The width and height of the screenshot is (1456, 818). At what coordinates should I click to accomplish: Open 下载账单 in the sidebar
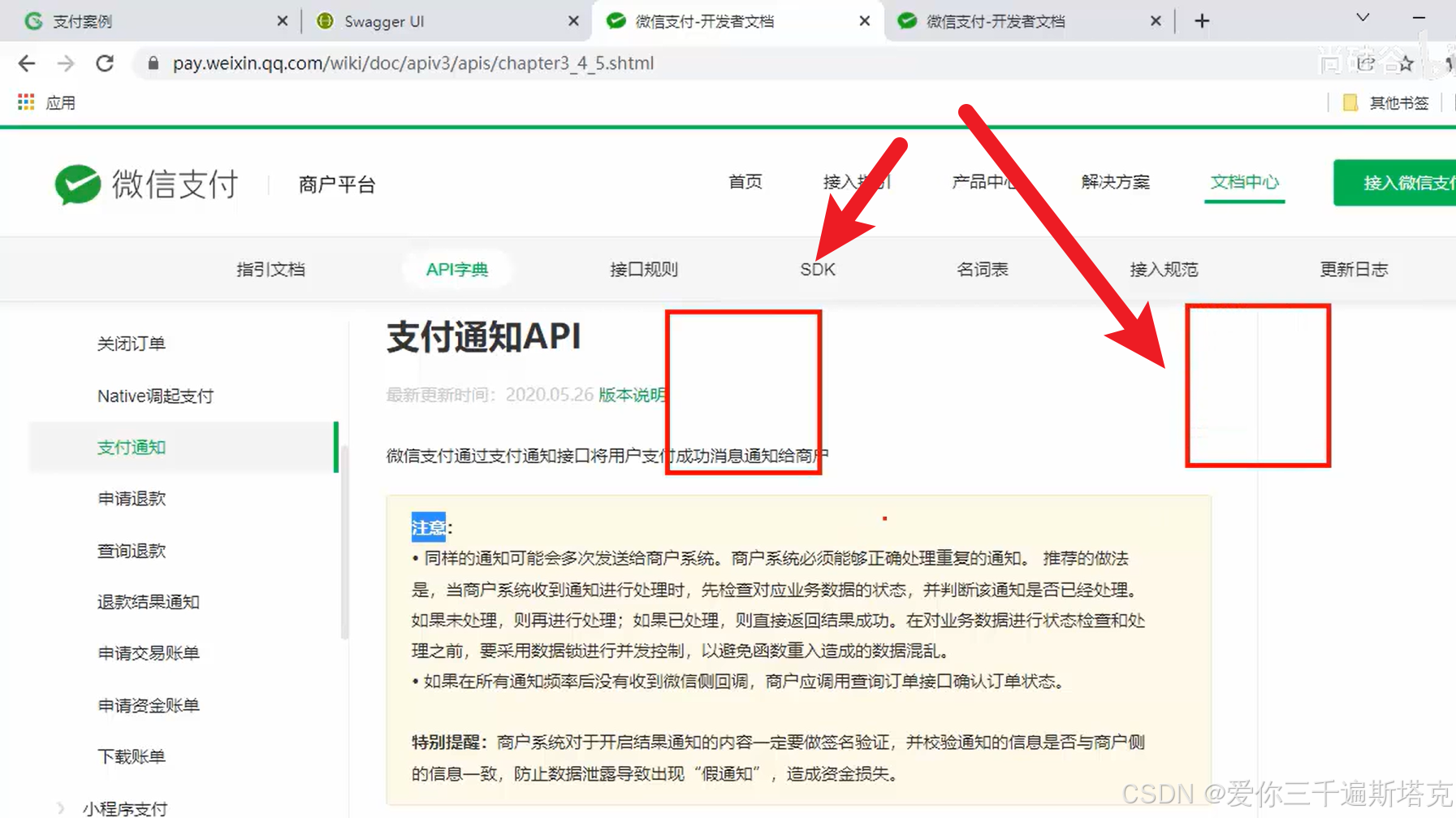coord(132,756)
